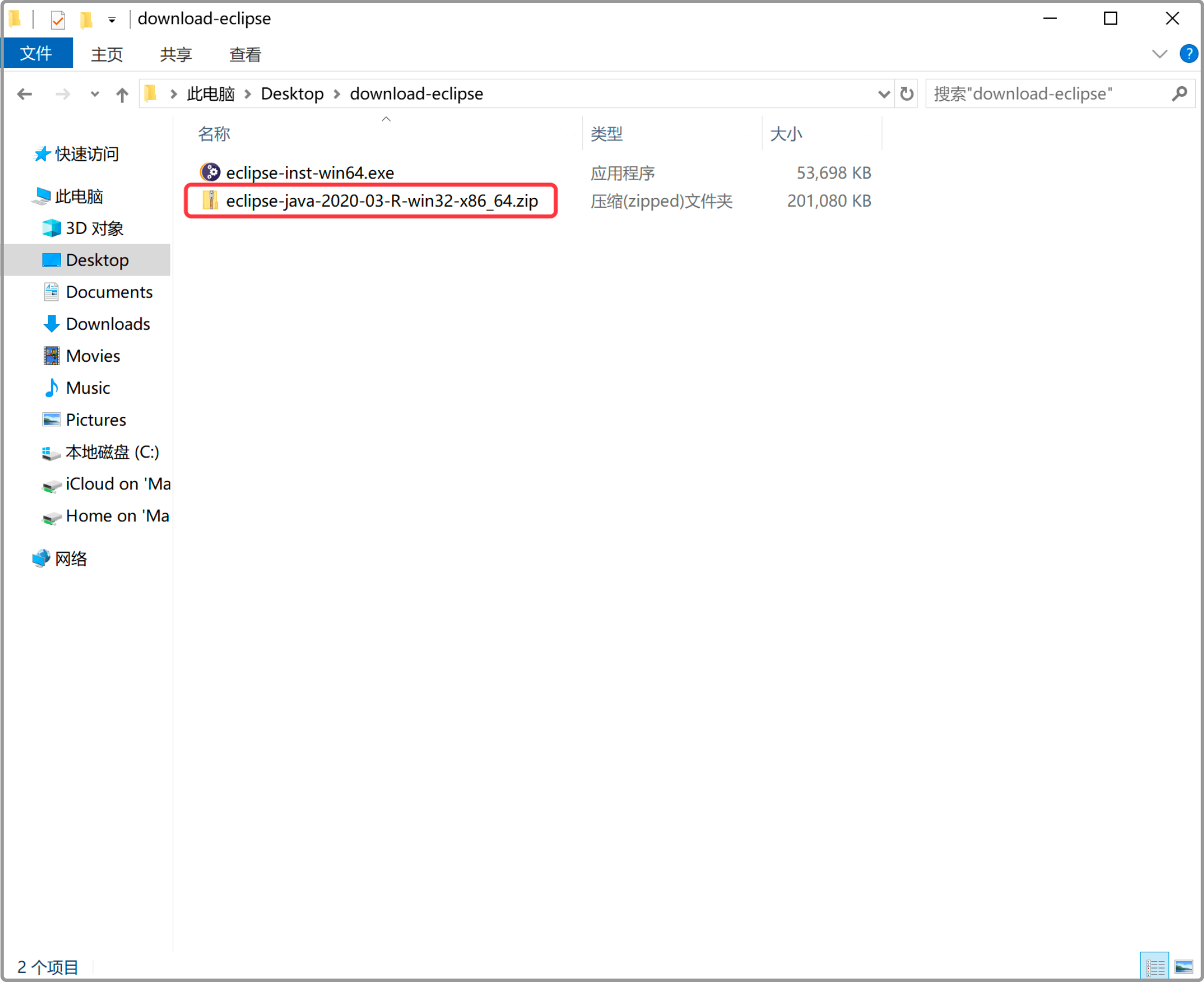Open Documents in the sidebar
The height and width of the screenshot is (982, 1204).
pos(109,292)
